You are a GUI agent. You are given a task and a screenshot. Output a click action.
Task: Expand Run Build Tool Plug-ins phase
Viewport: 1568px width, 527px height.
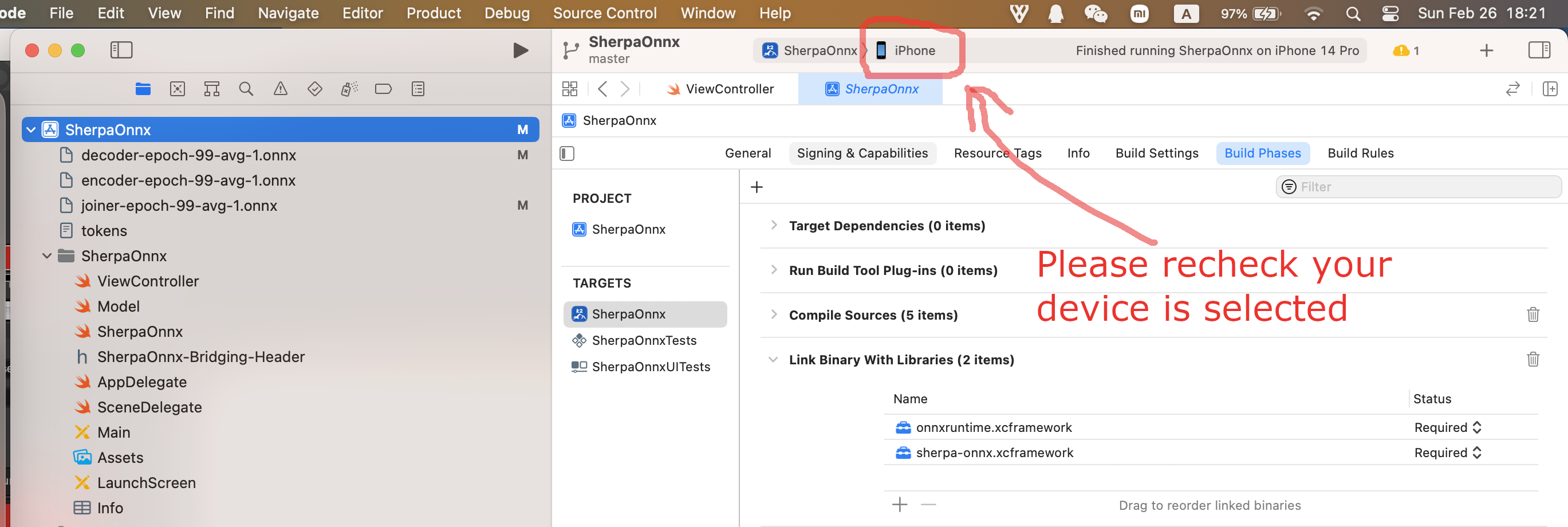pos(774,270)
